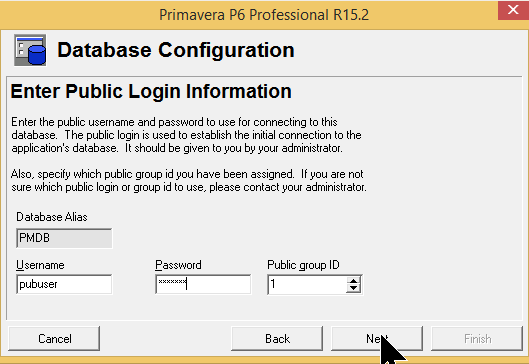529x364 pixels.
Task: Go to the previous step with Back
Action: [x=277, y=338]
